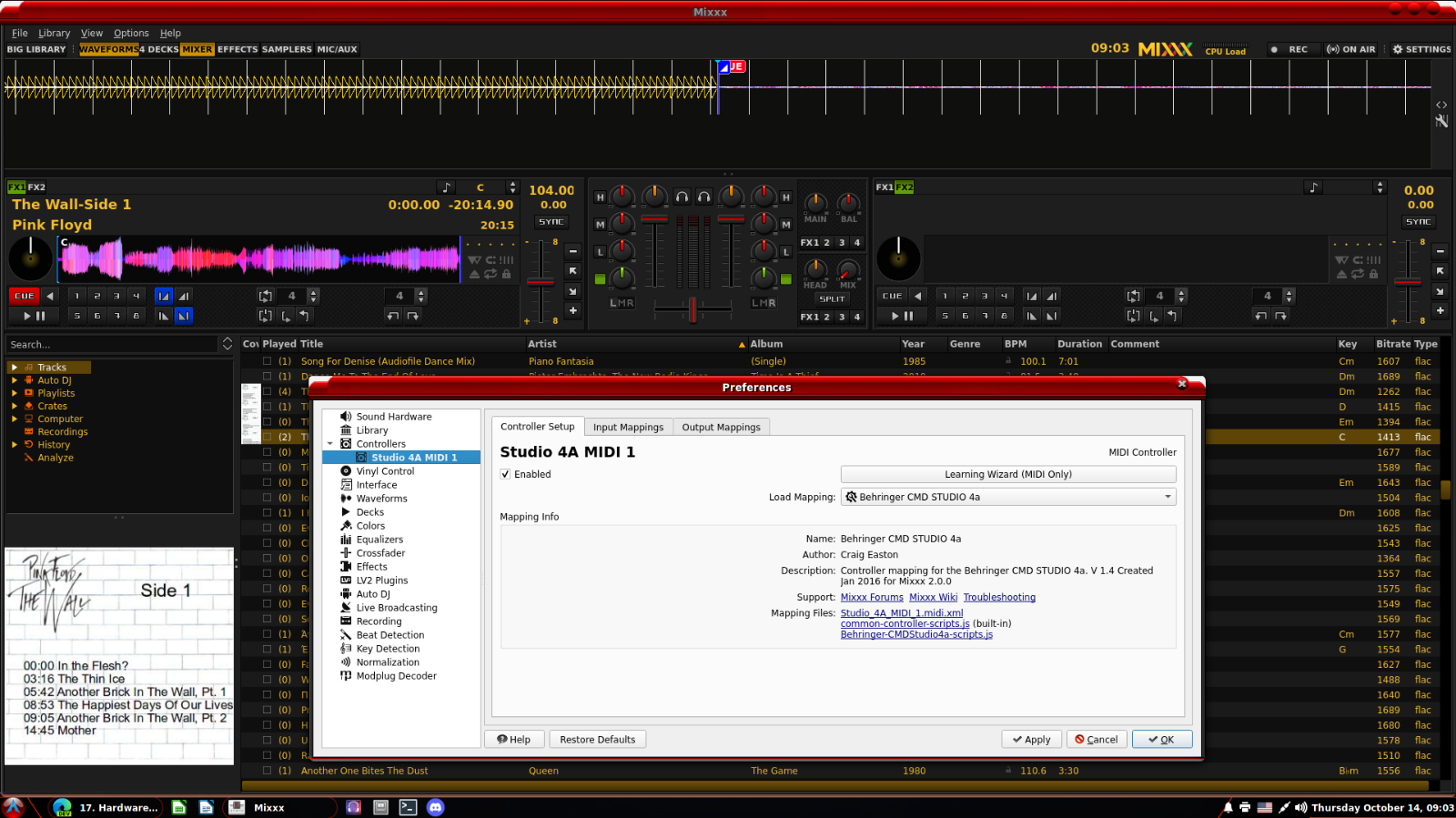Viewport: 1456px width, 818px height.
Task: Toggle played checkbox for Another One Bites The Dust
Action: pyautogui.click(x=268, y=771)
